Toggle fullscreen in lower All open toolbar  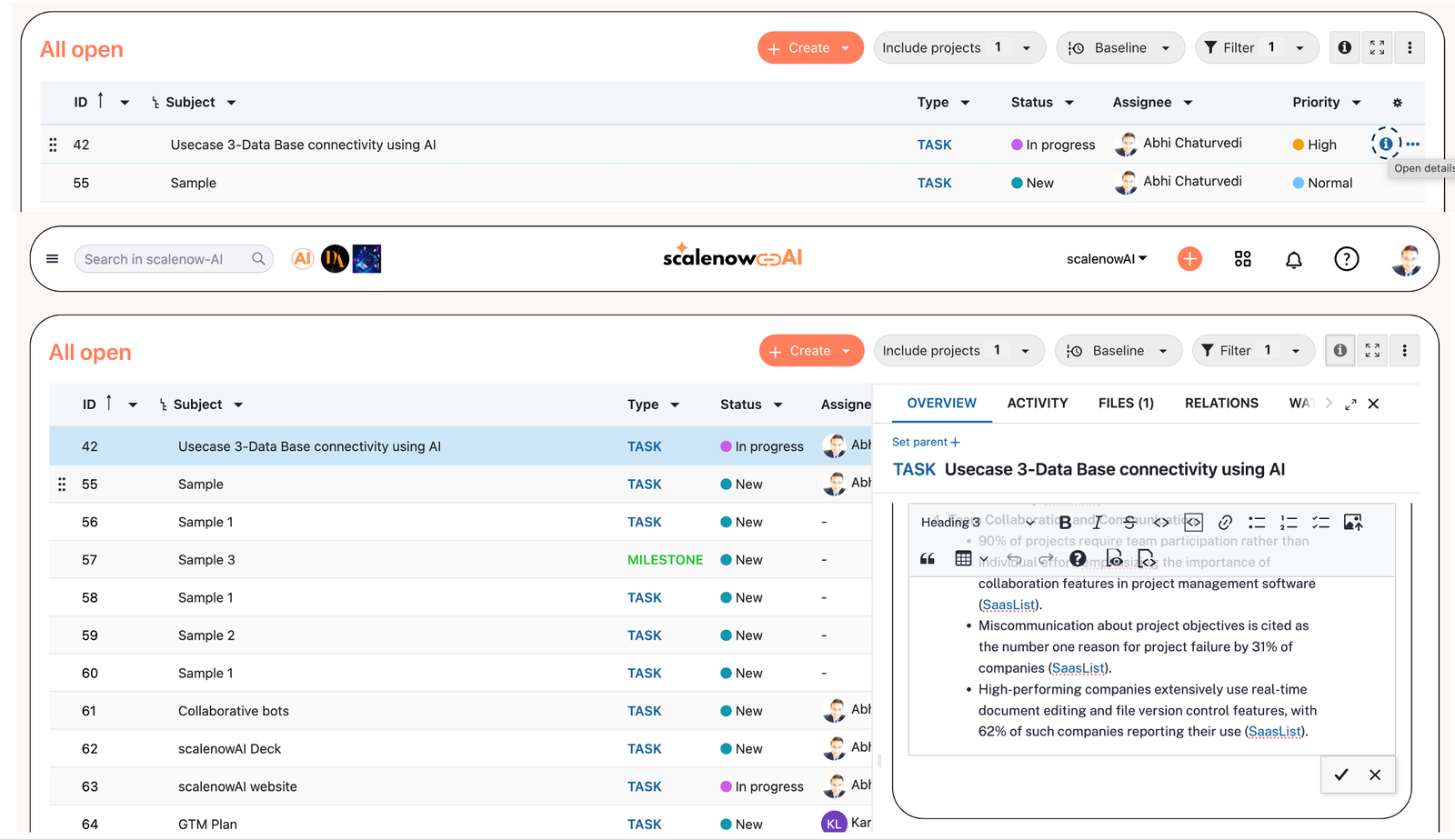click(1372, 351)
